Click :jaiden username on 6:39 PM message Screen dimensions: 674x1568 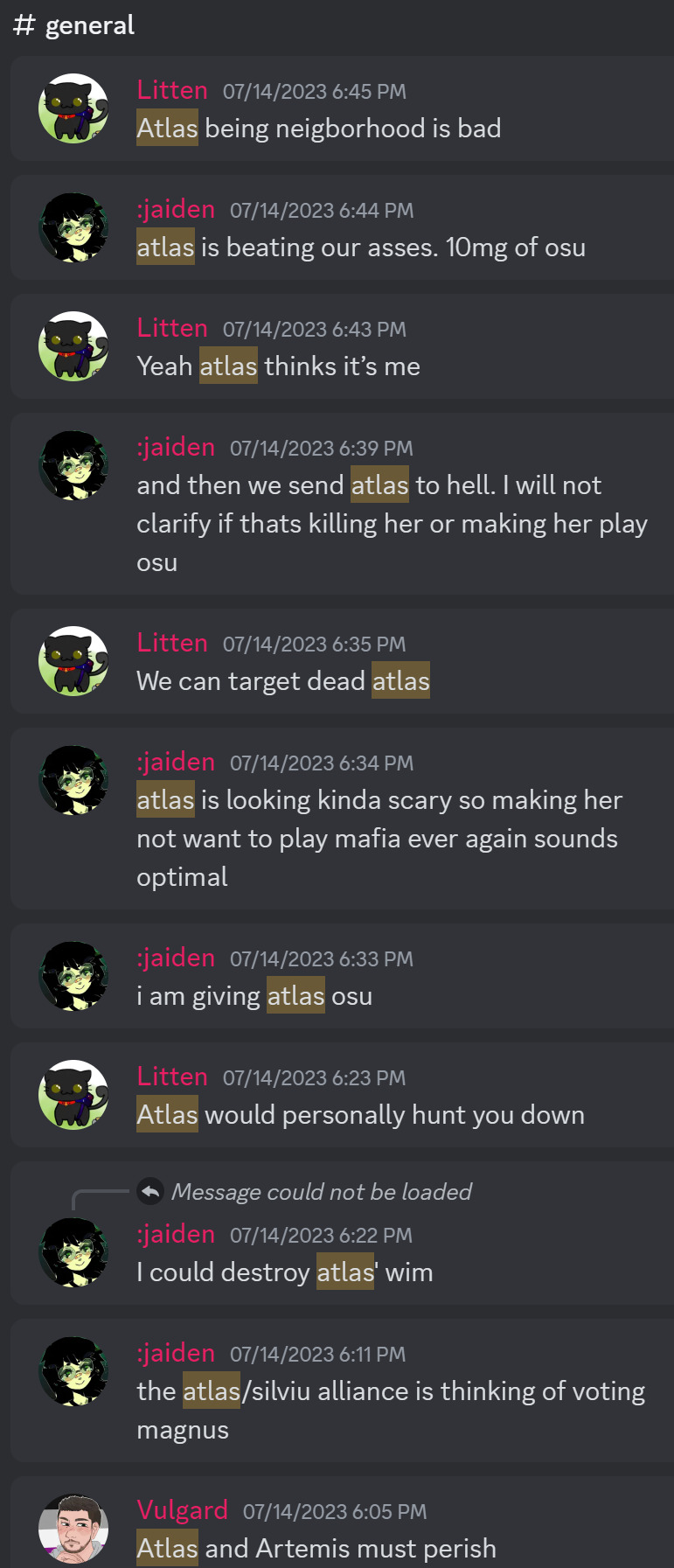click(176, 447)
